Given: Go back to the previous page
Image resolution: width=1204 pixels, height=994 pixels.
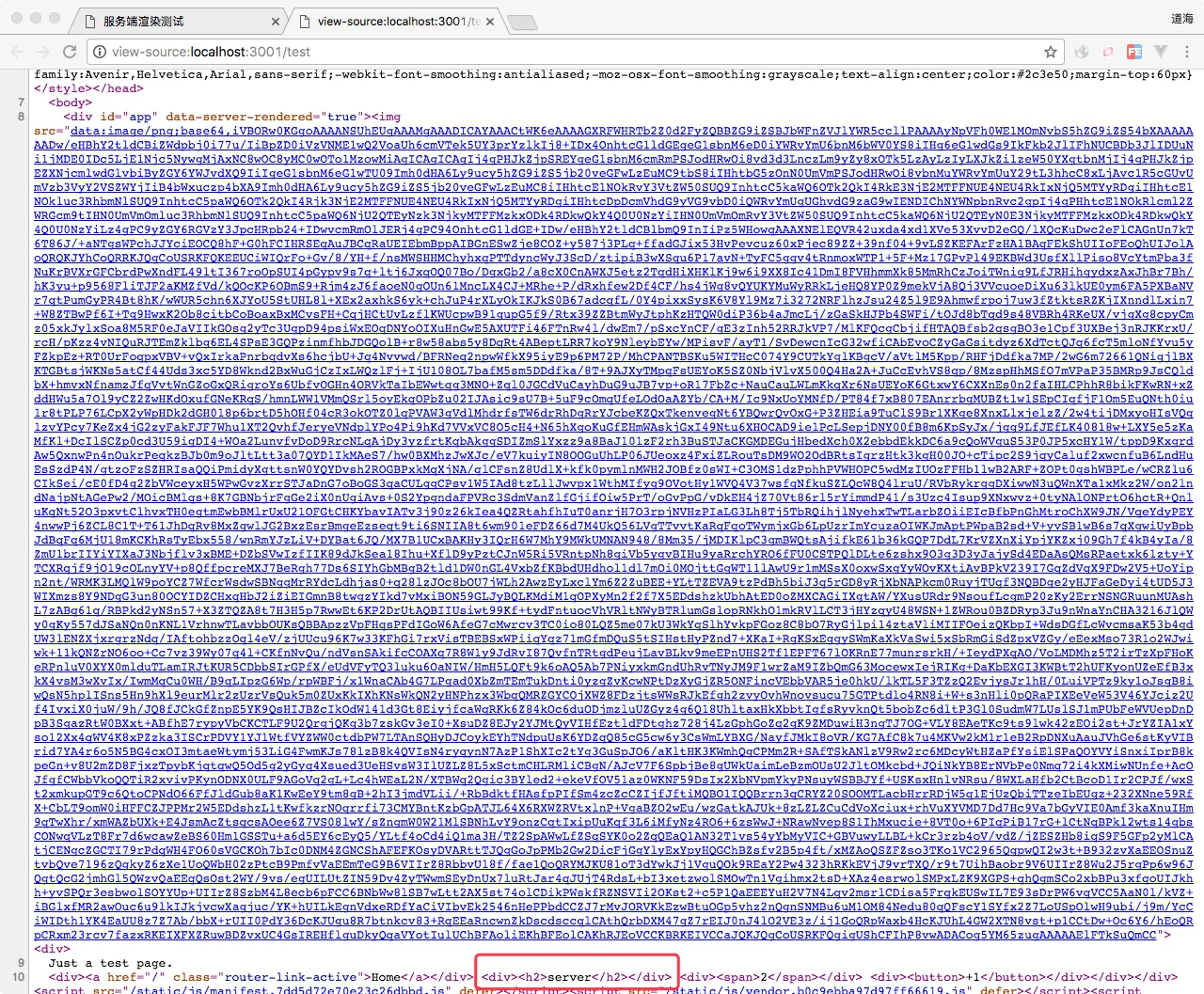Looking at the screenshot, I should click(x=18, y=52).
